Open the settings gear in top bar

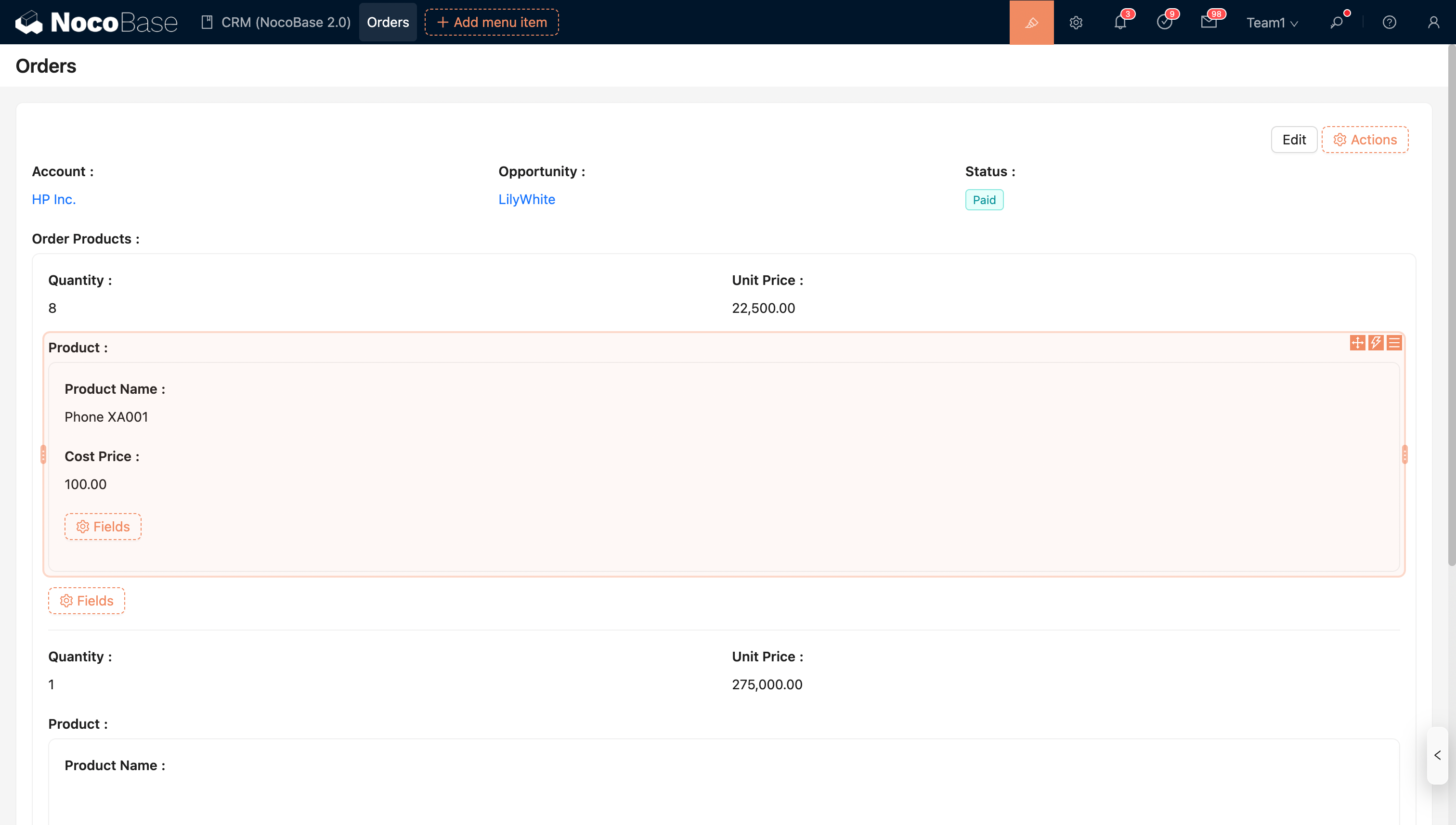pos(1076,22)
